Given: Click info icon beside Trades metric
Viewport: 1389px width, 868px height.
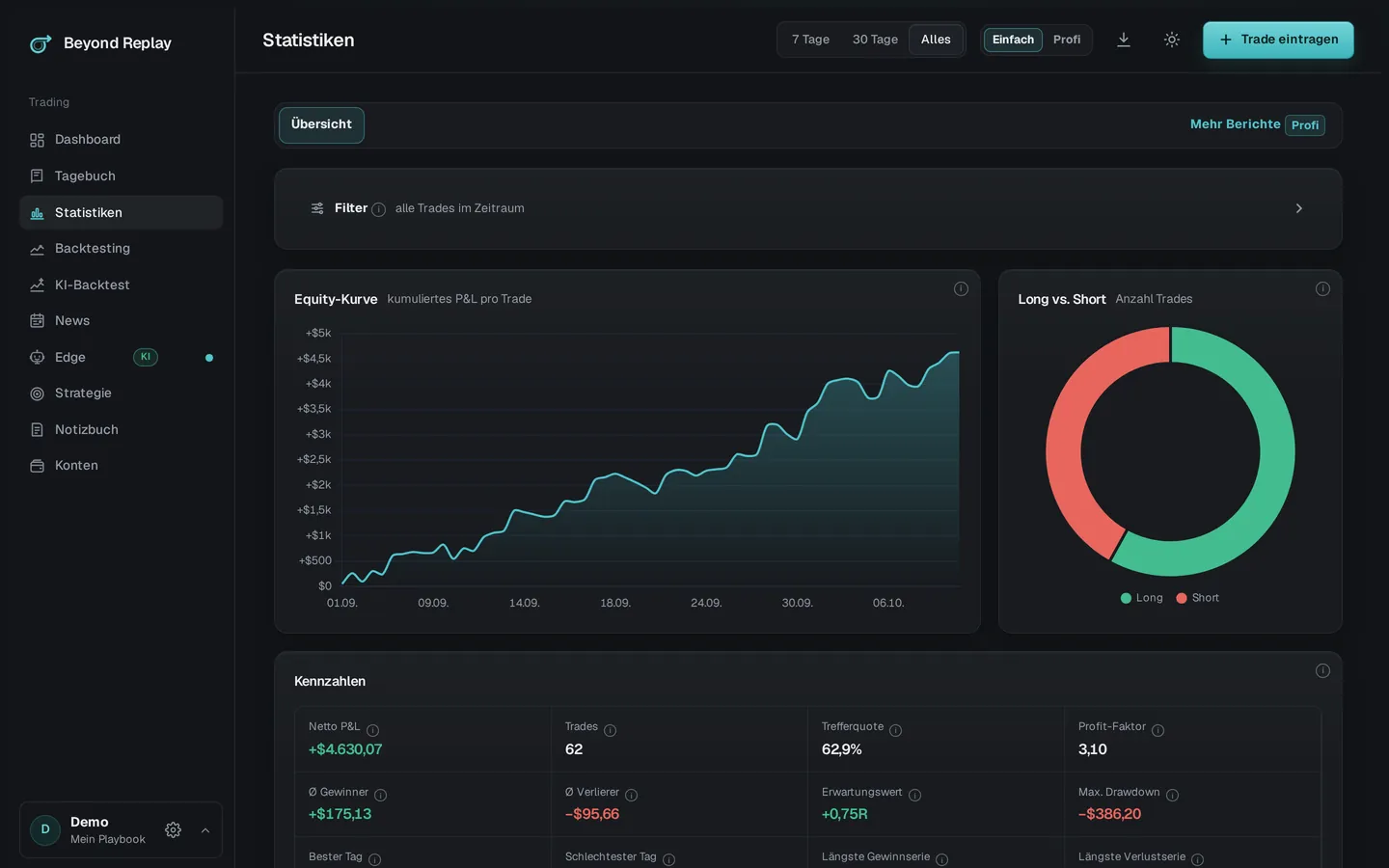Looking at the screenshot, I should click(x=610, y=730).
